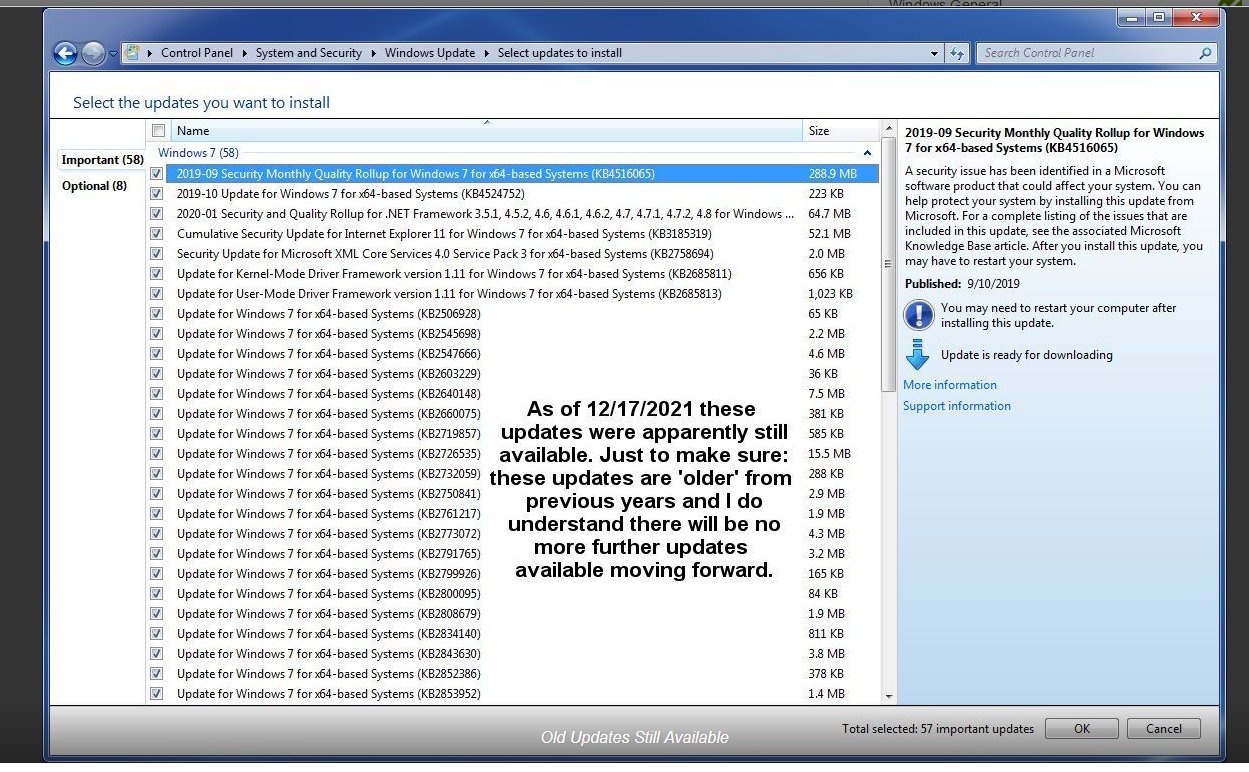Click the Control Panel icon in the address bar
Image resolution: width=1249 pixels, height=772 pixels.
click(130, 53)
